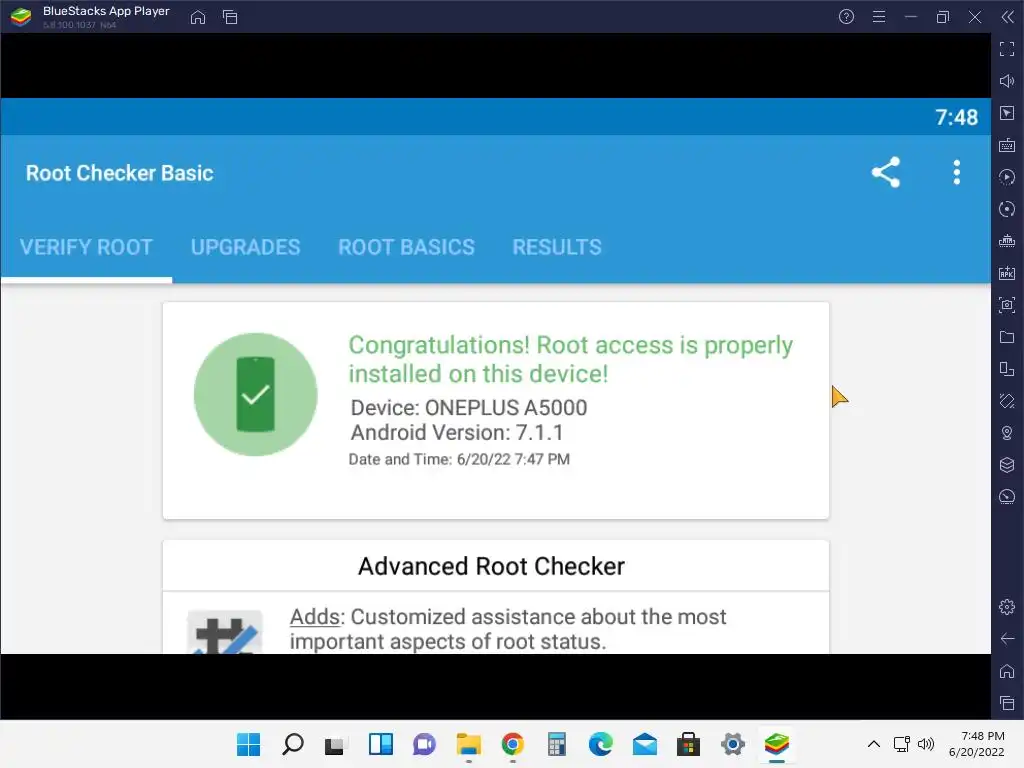Click the volume icon in BlueStacks sidebar
This screenshot has width=1024, height=768.
point(1007,81)
